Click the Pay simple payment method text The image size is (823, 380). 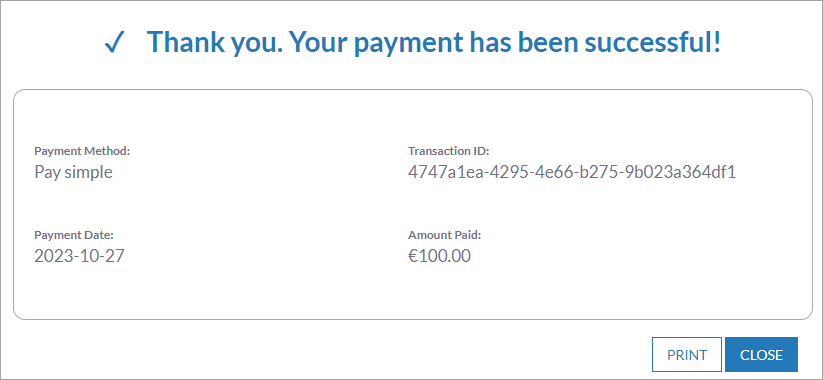[73, 173]
